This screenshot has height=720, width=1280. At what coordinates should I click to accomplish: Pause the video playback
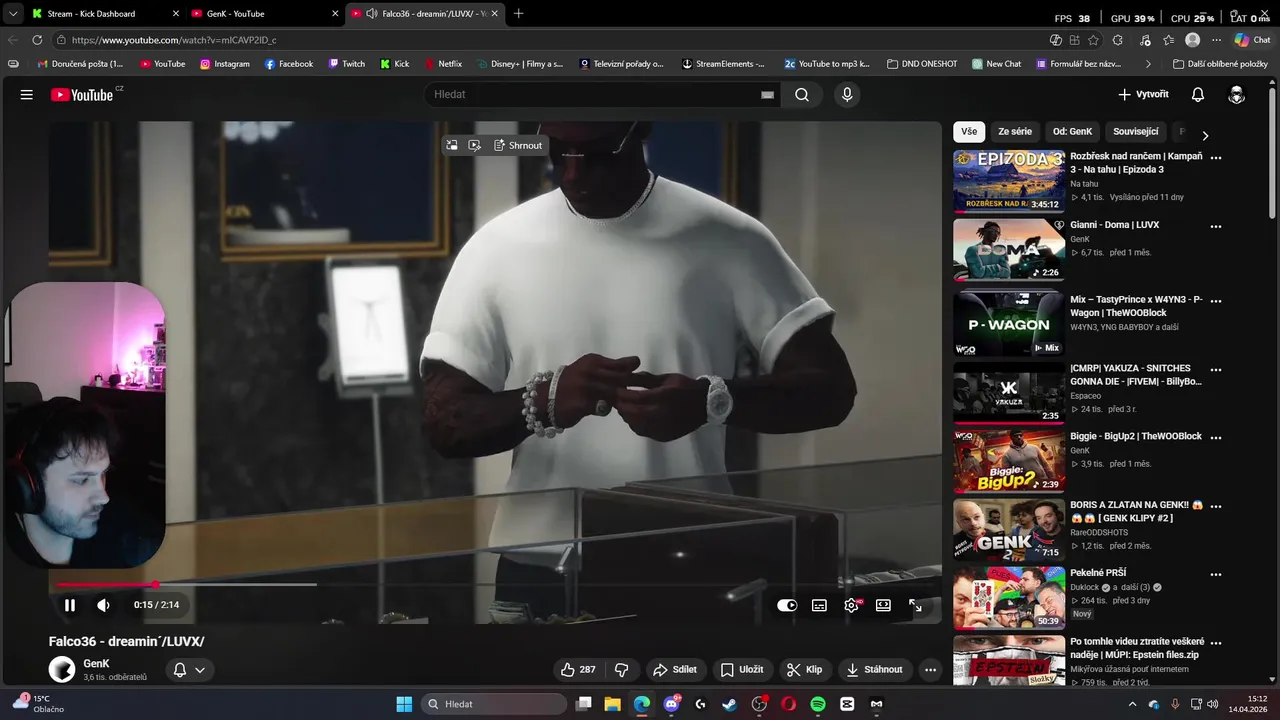(70, 605)
